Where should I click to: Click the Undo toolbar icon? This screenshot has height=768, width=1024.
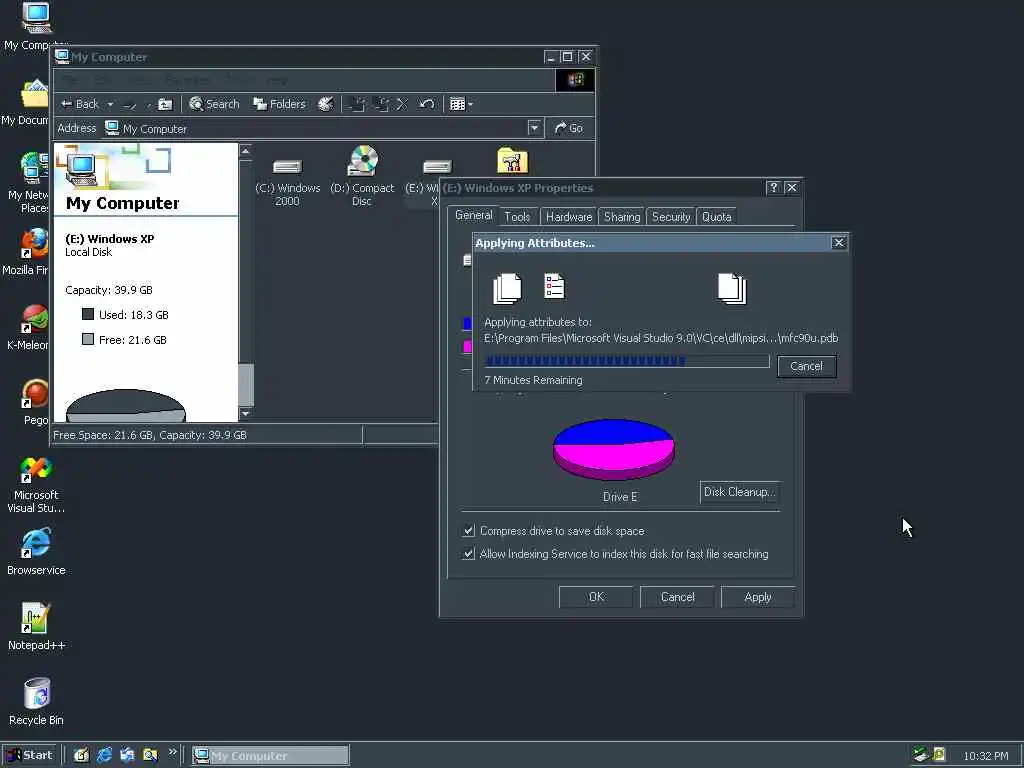click(426, 104)
